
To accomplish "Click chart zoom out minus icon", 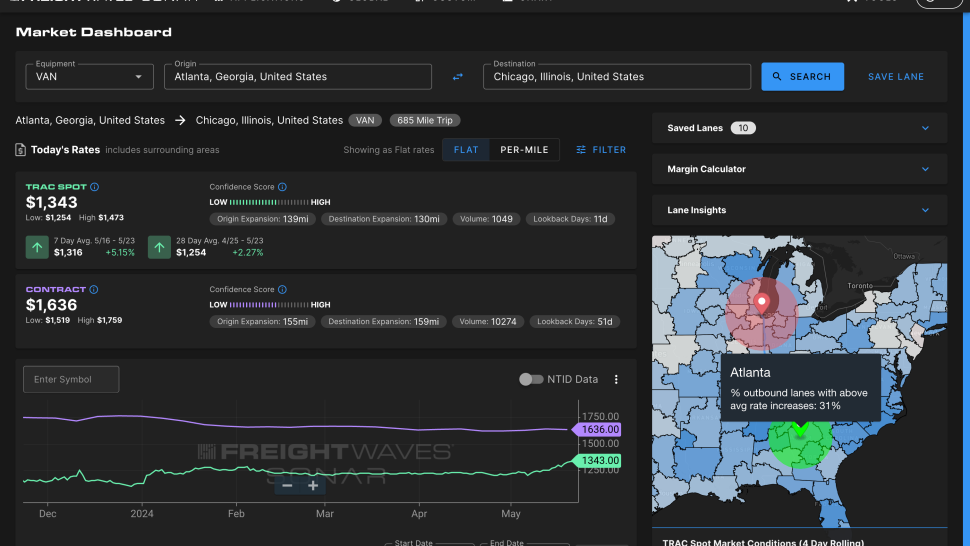I will 287,485.
